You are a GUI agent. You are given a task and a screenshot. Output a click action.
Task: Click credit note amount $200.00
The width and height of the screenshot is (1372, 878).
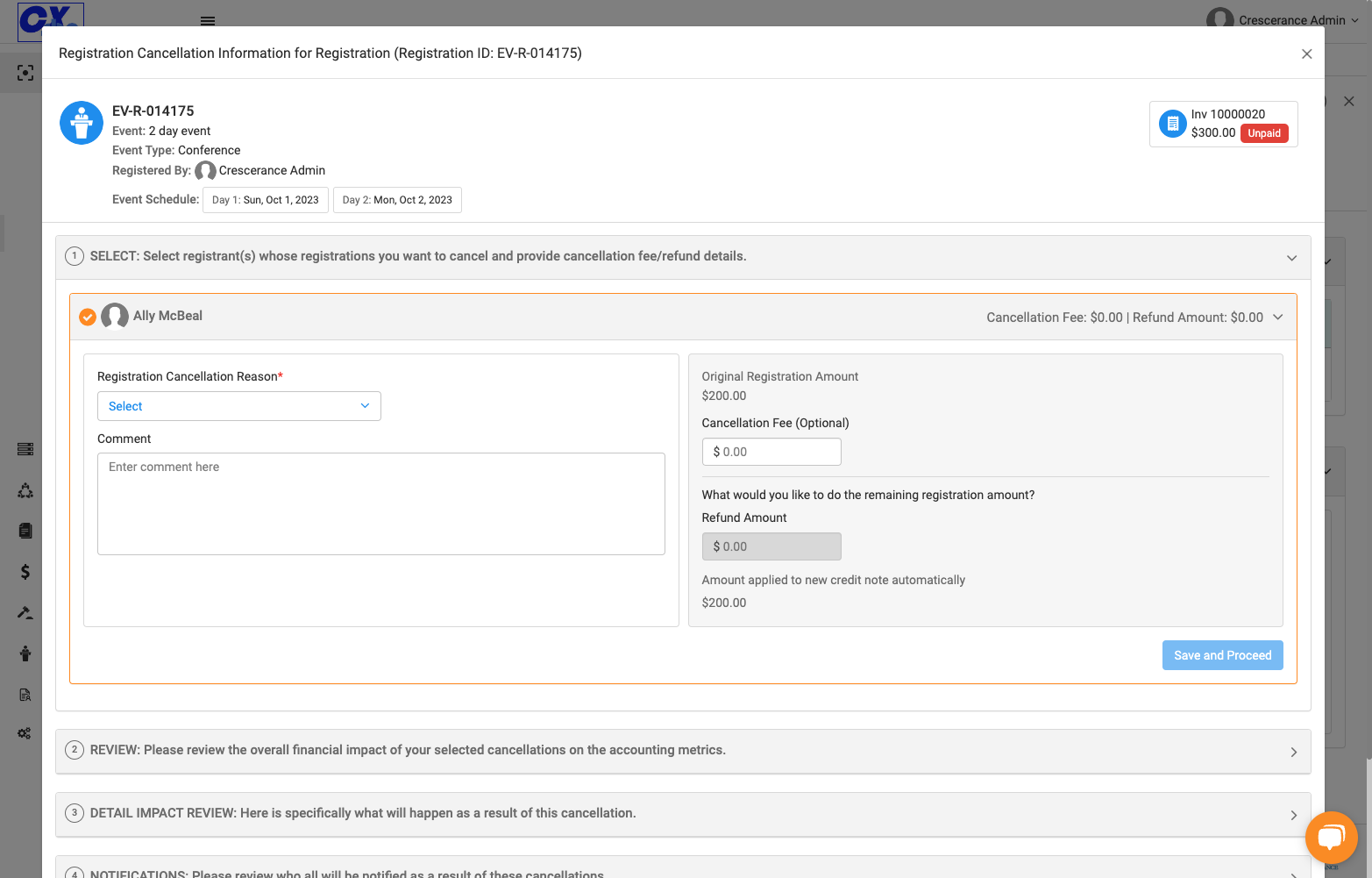(x=724, y=603)
